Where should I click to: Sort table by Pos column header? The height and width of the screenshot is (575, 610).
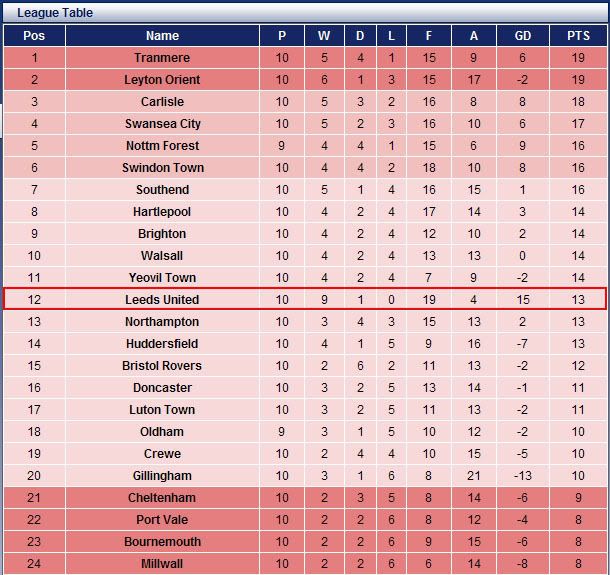pos(34,36)
